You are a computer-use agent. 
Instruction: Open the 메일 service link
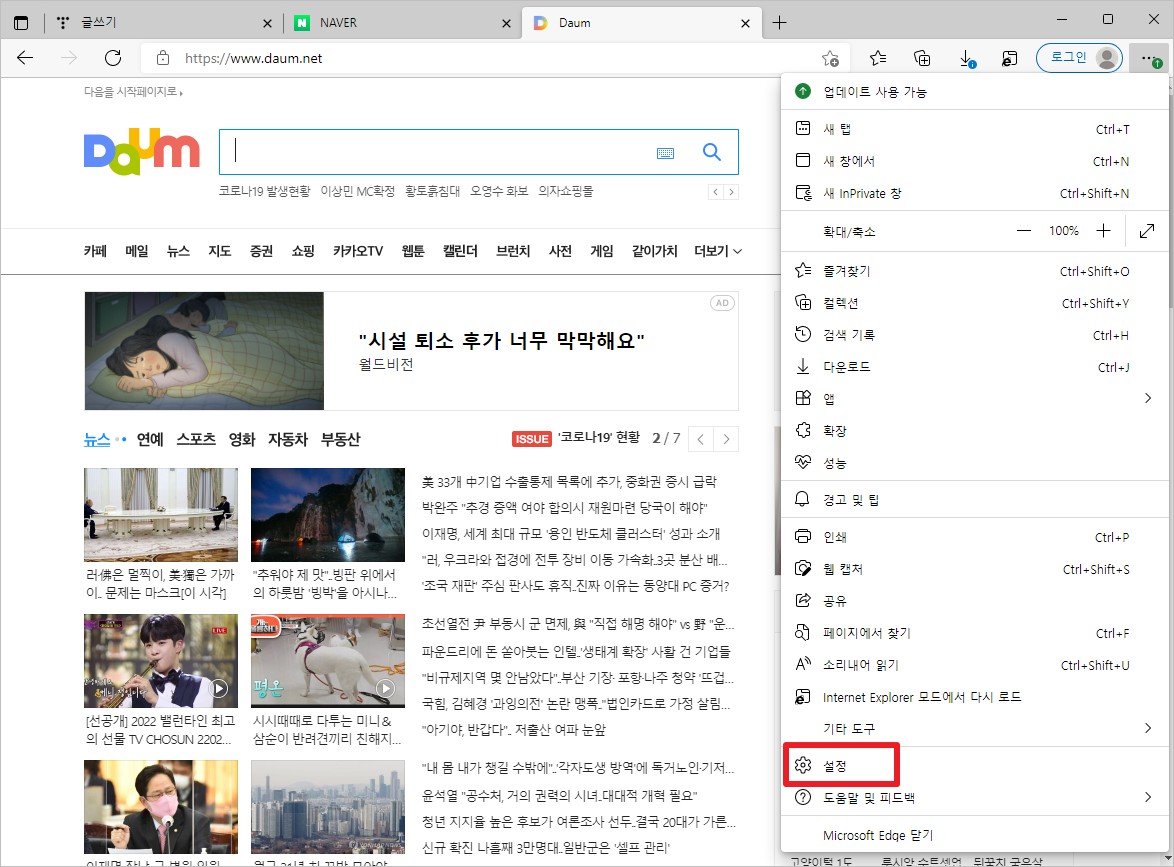pos(137,251)
